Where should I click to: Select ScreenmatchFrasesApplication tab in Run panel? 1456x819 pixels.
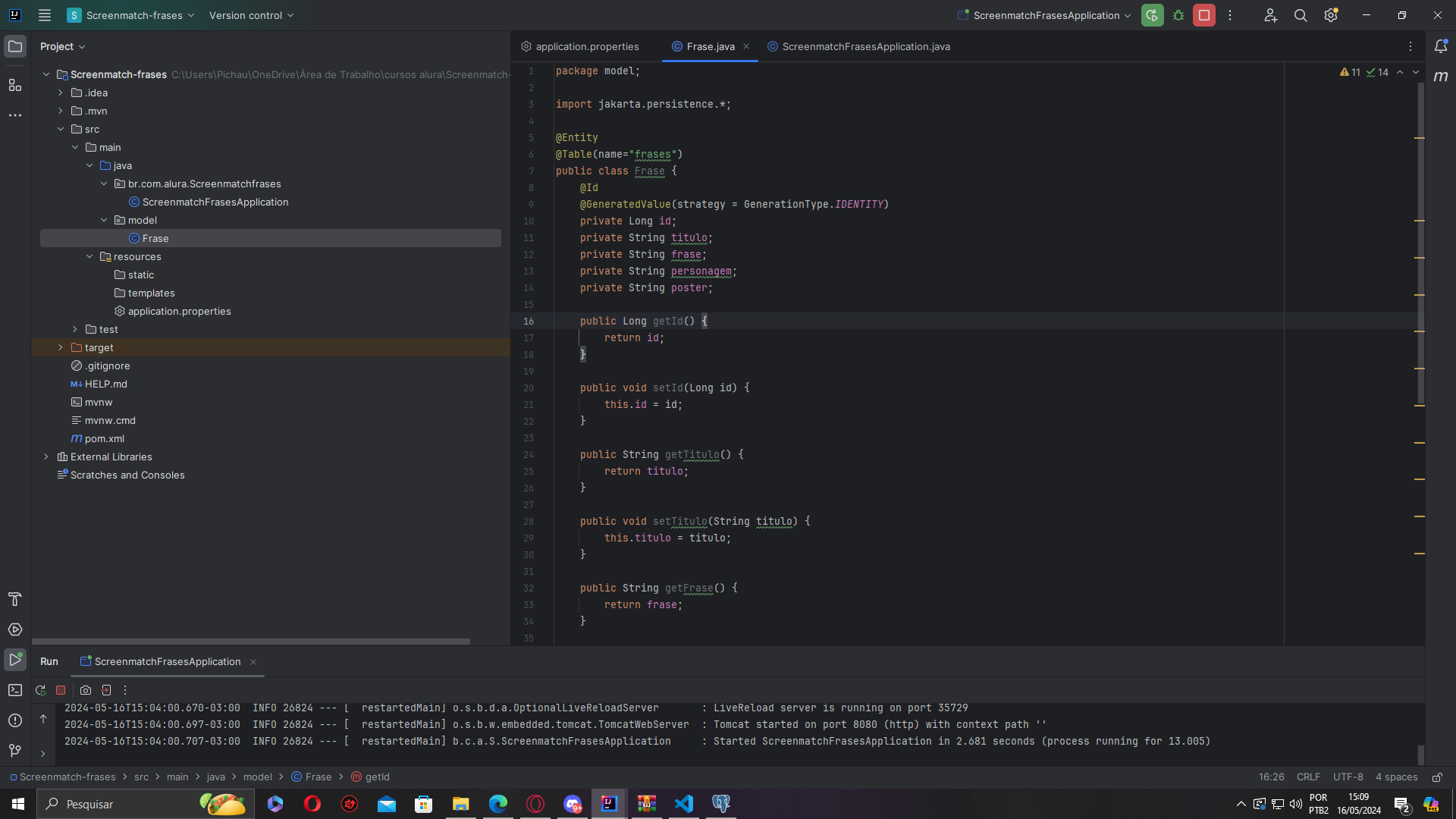(x=161, y=661)
